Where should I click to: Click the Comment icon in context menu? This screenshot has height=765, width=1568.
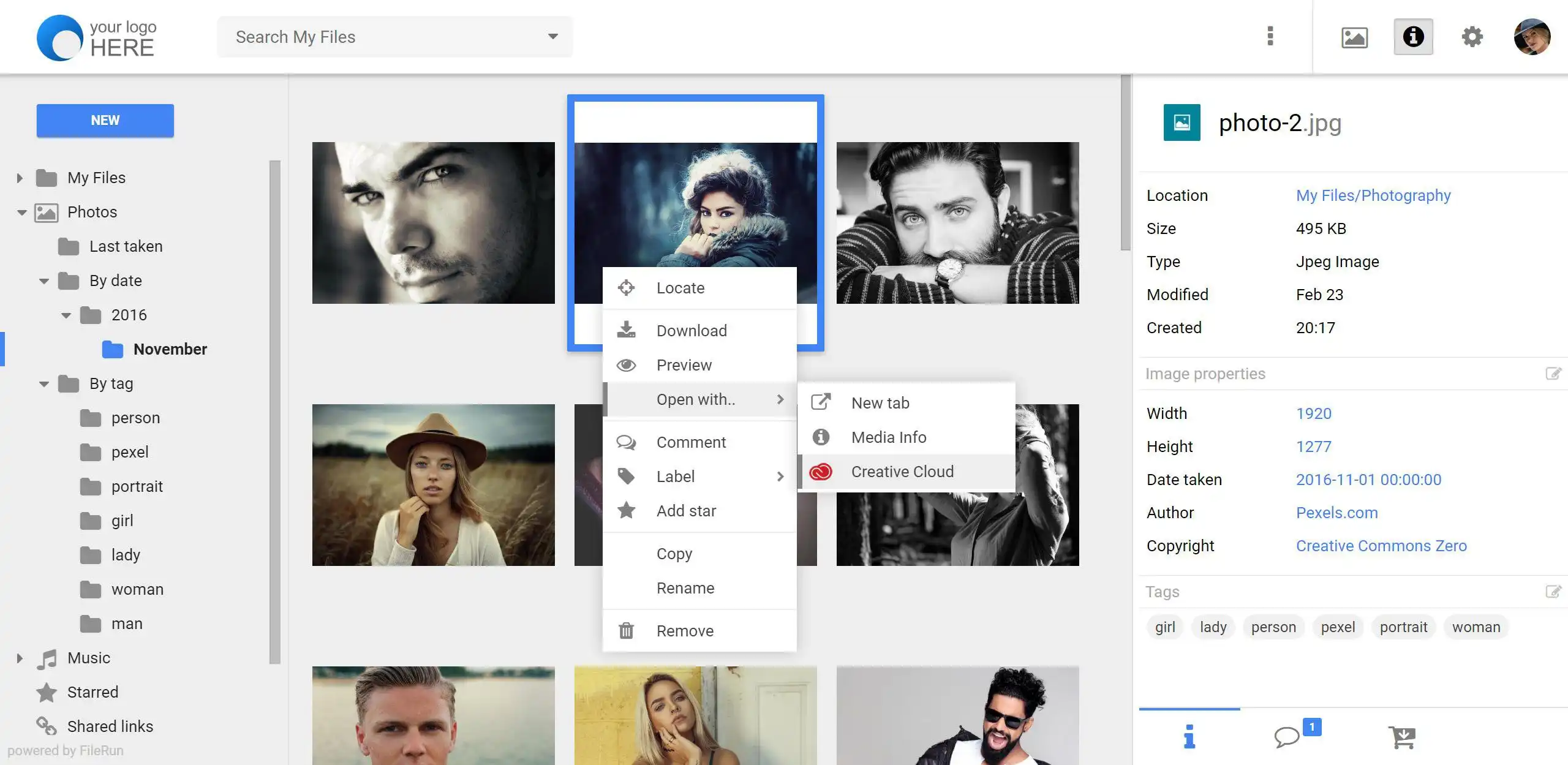tap(626, 441)
